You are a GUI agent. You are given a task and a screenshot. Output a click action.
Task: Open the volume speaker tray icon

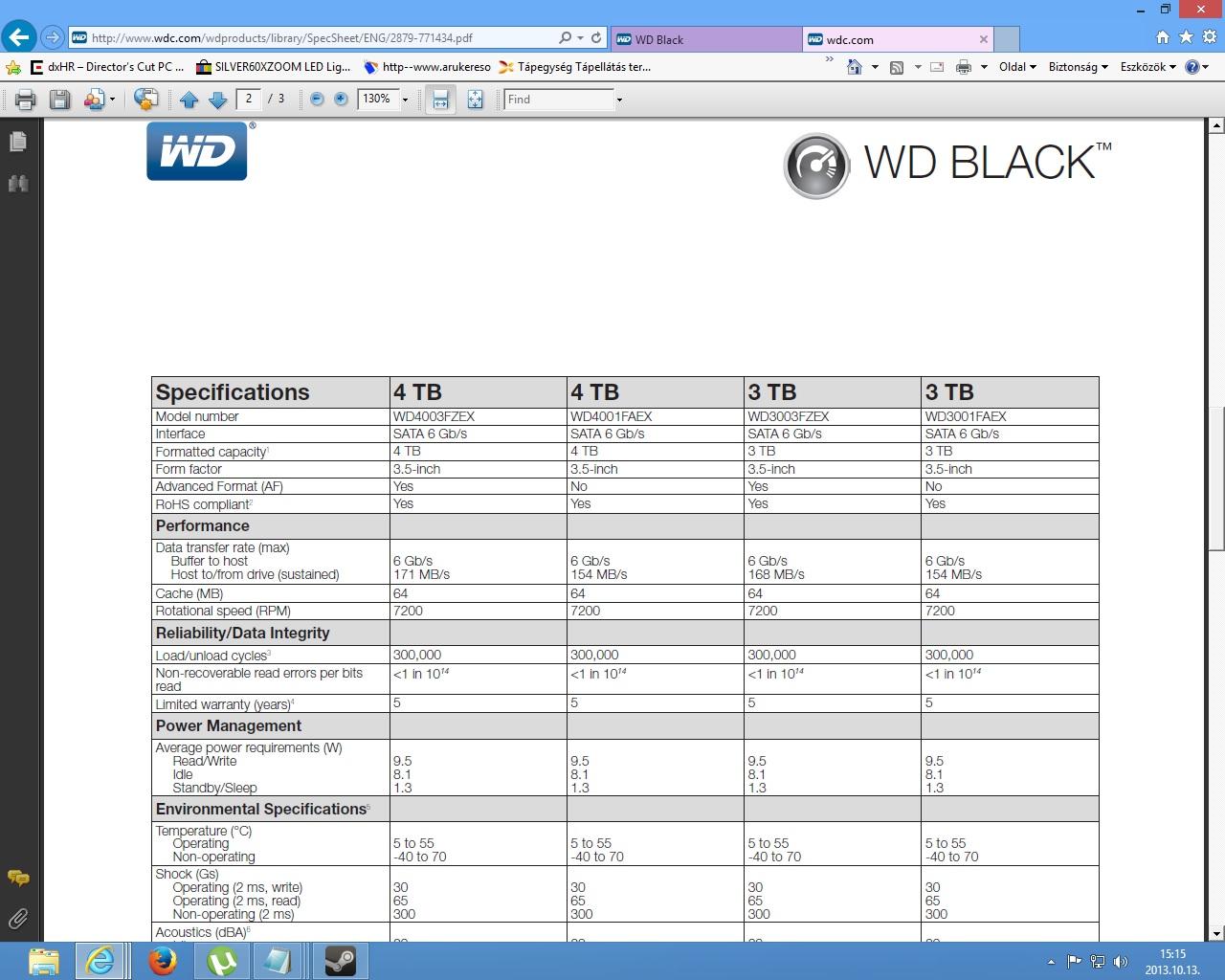click(x=1121, y=962)
